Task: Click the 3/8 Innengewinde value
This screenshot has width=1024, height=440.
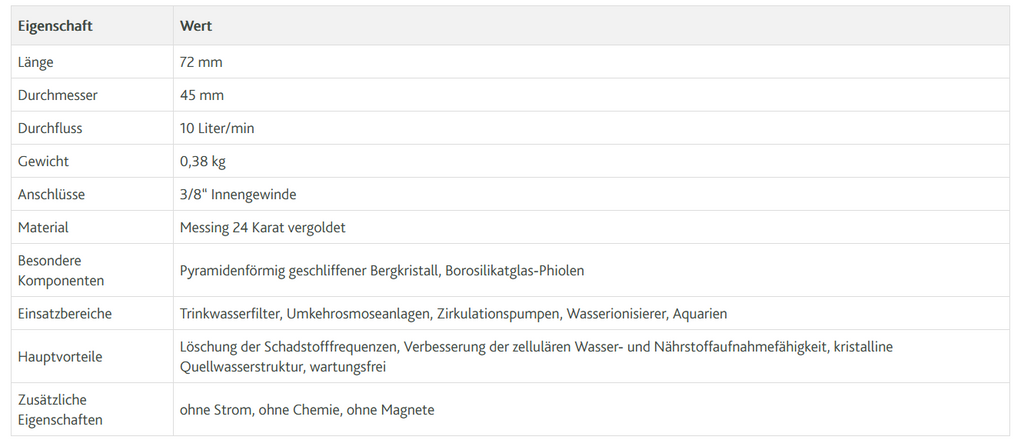Action: pos(238,195)
